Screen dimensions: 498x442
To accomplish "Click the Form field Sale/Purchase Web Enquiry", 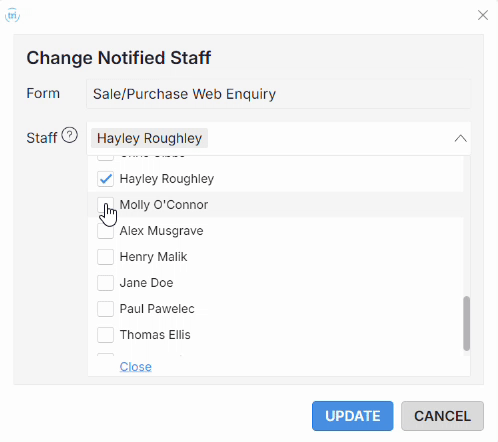I will coord(278,94).
